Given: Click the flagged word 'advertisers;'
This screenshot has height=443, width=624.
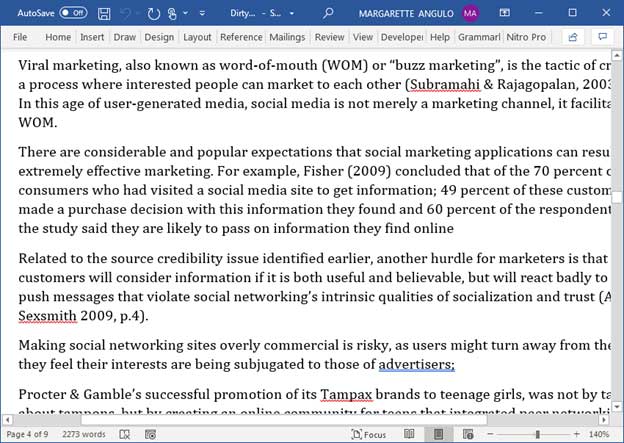Looking at the screenshot, I should [416, 364].
